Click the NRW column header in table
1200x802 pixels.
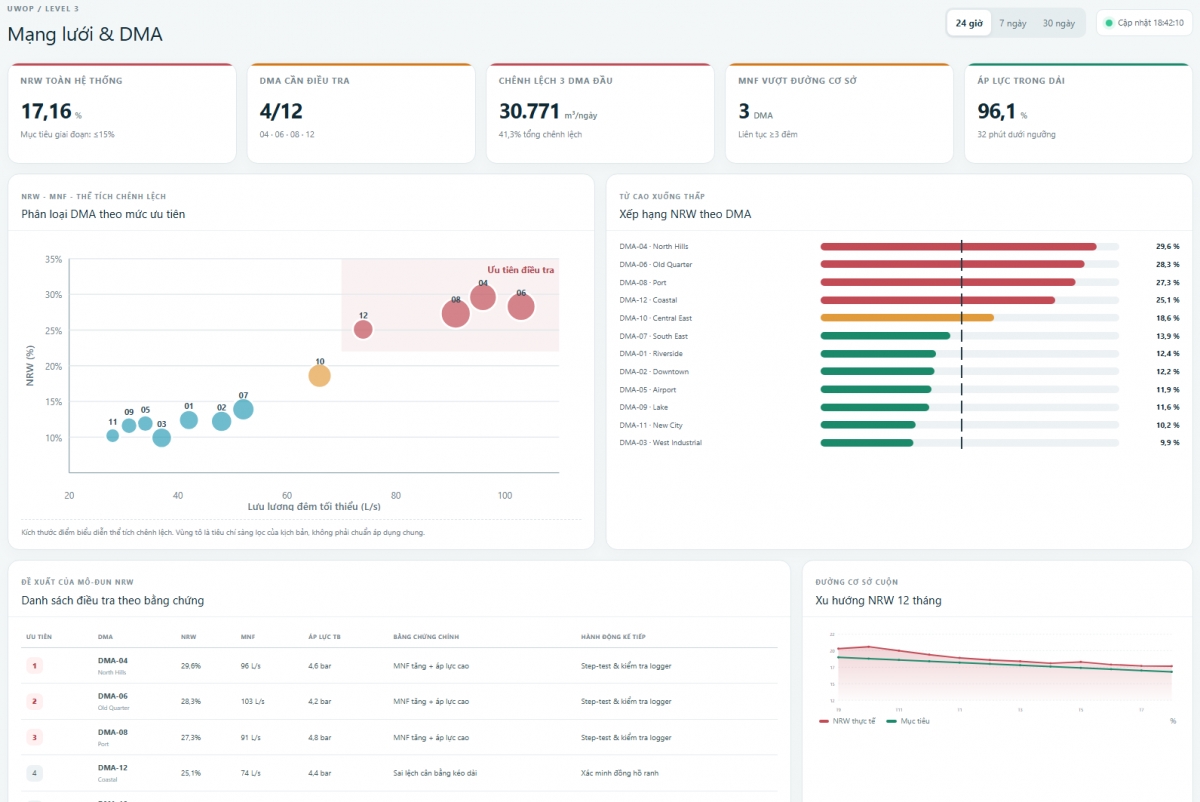(x=188, y=636)
